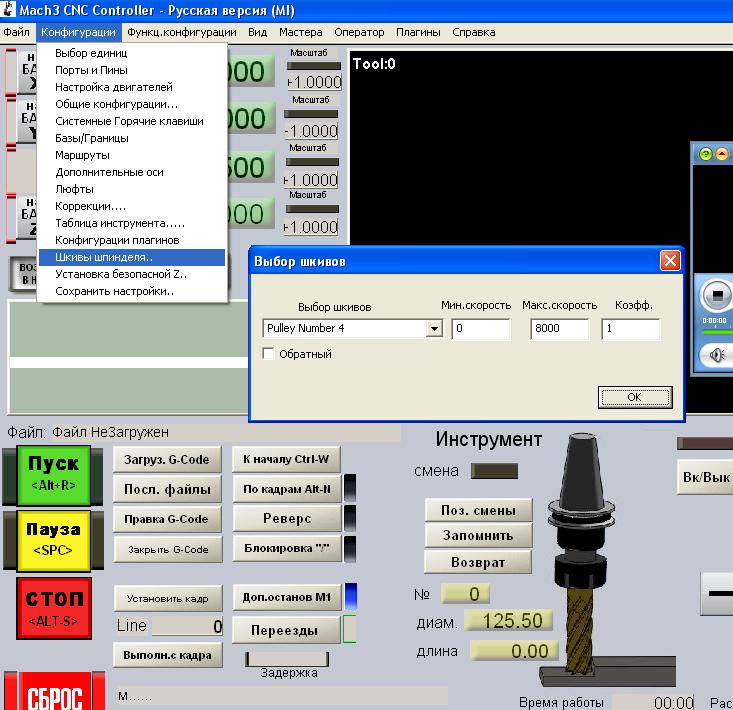This screenshot has height=710, width=733.
Task: Click the Макс.скорость field showing 8000
Action: (561, 328)
